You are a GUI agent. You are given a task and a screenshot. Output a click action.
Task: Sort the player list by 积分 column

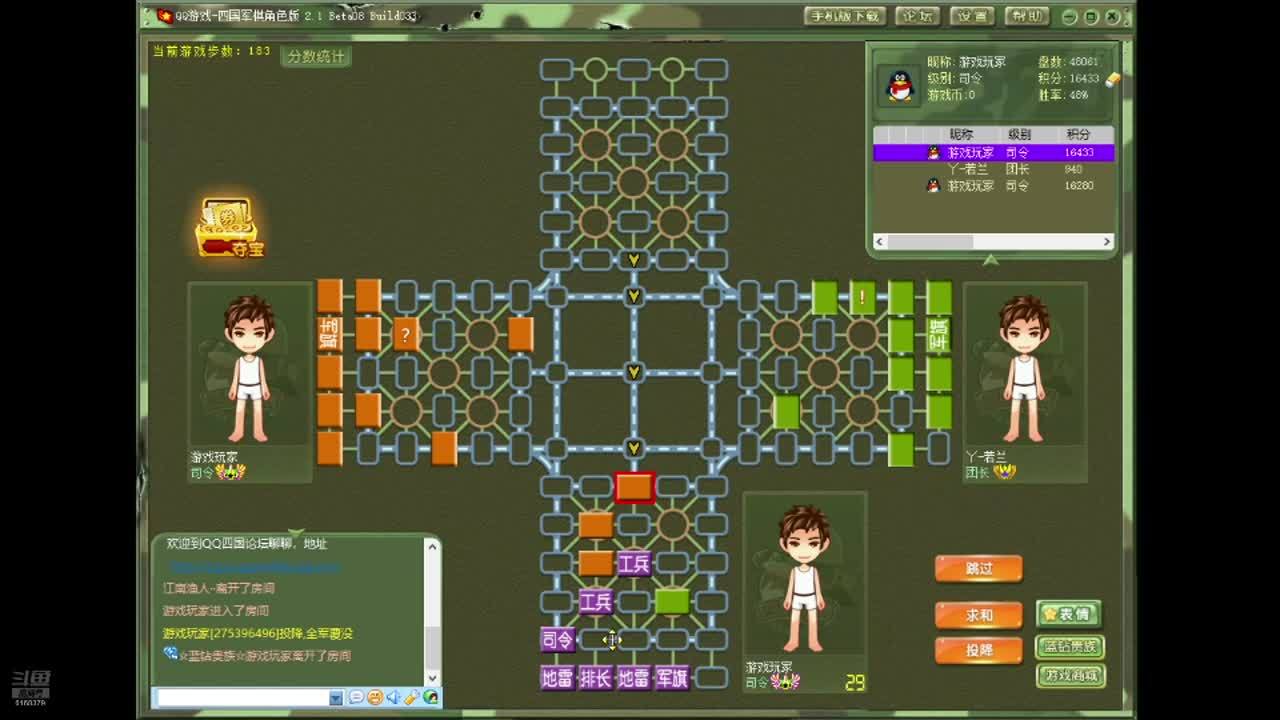pos(1078,134)
